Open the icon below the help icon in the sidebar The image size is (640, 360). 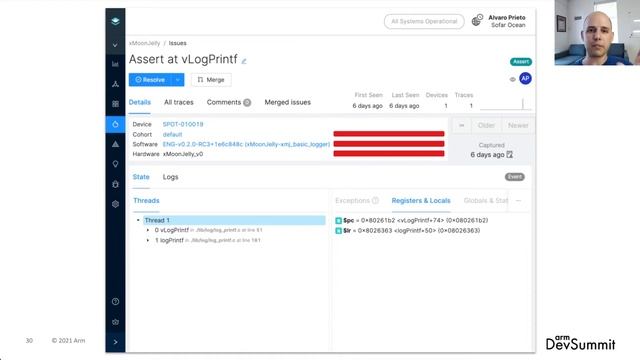(115, 322)
